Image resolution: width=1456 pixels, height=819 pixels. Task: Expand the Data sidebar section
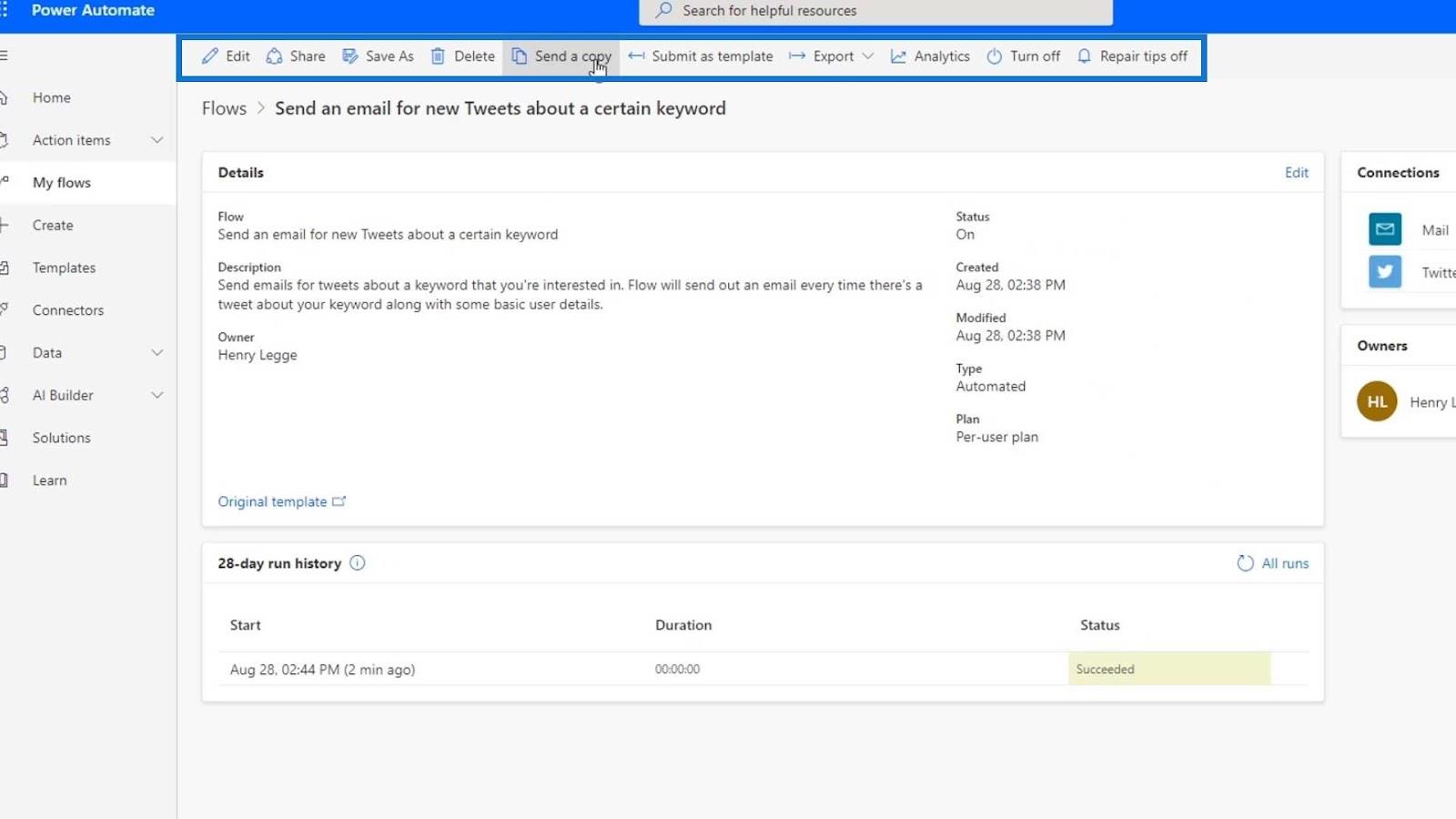tap(157, 353)
